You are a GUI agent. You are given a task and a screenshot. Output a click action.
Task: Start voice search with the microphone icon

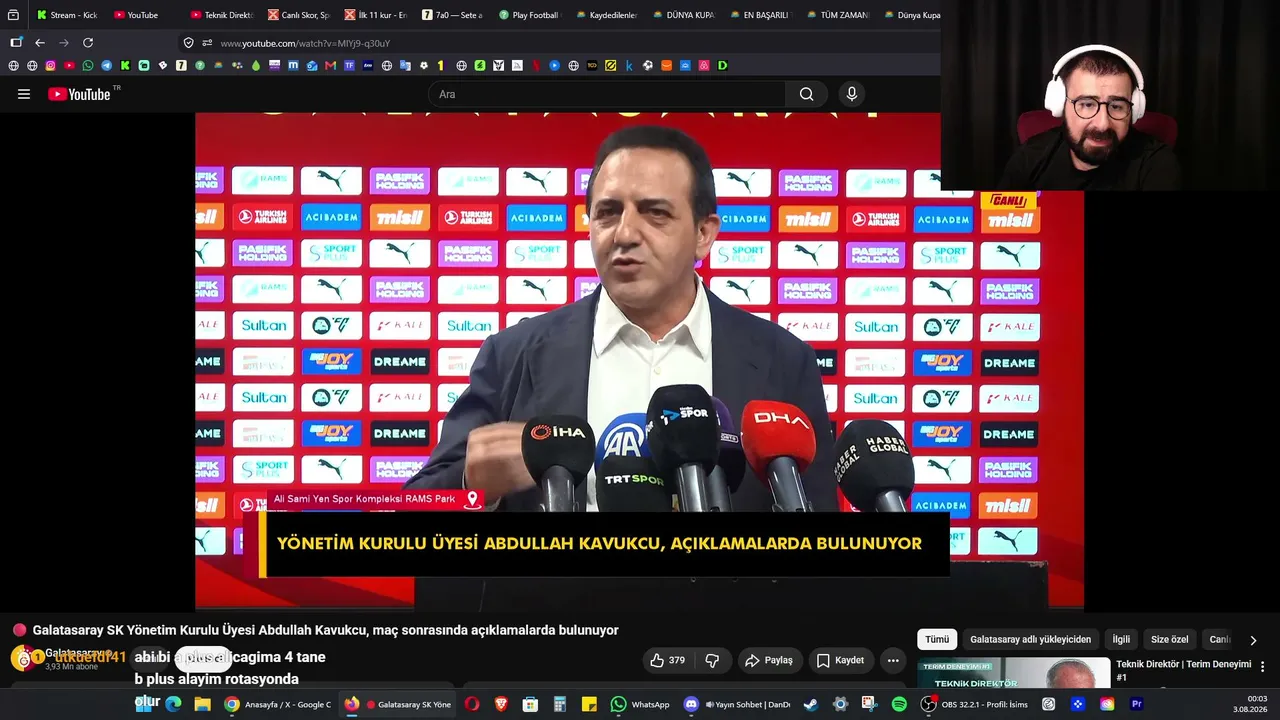coord(852,94)
